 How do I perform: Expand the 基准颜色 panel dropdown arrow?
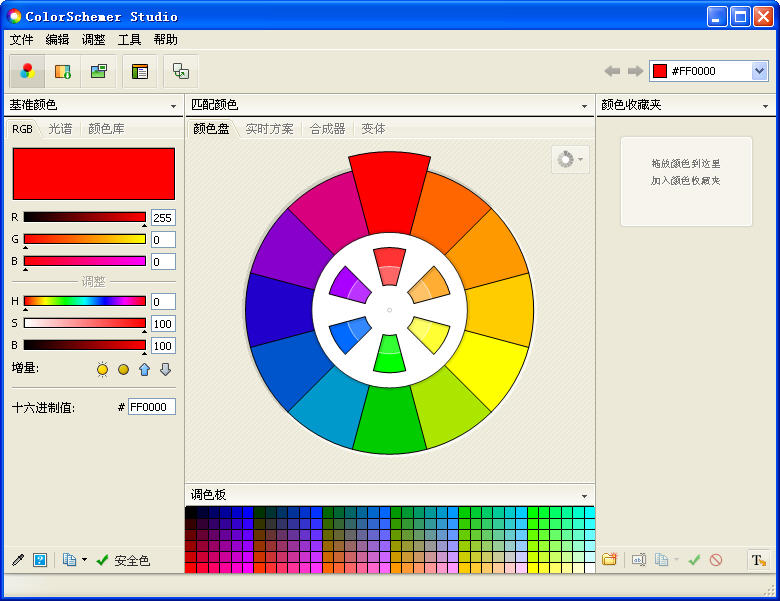click(x=173, y=106)
